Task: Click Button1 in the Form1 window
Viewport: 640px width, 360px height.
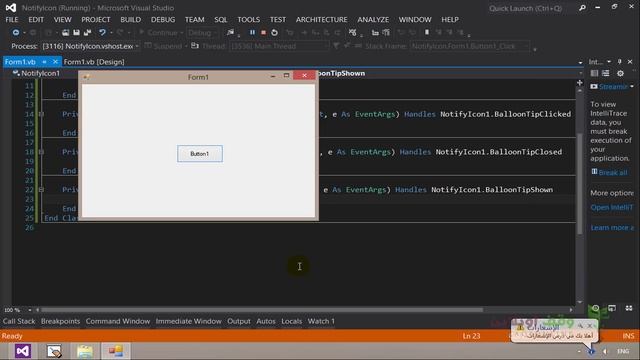Action: [x=200, y=153]
